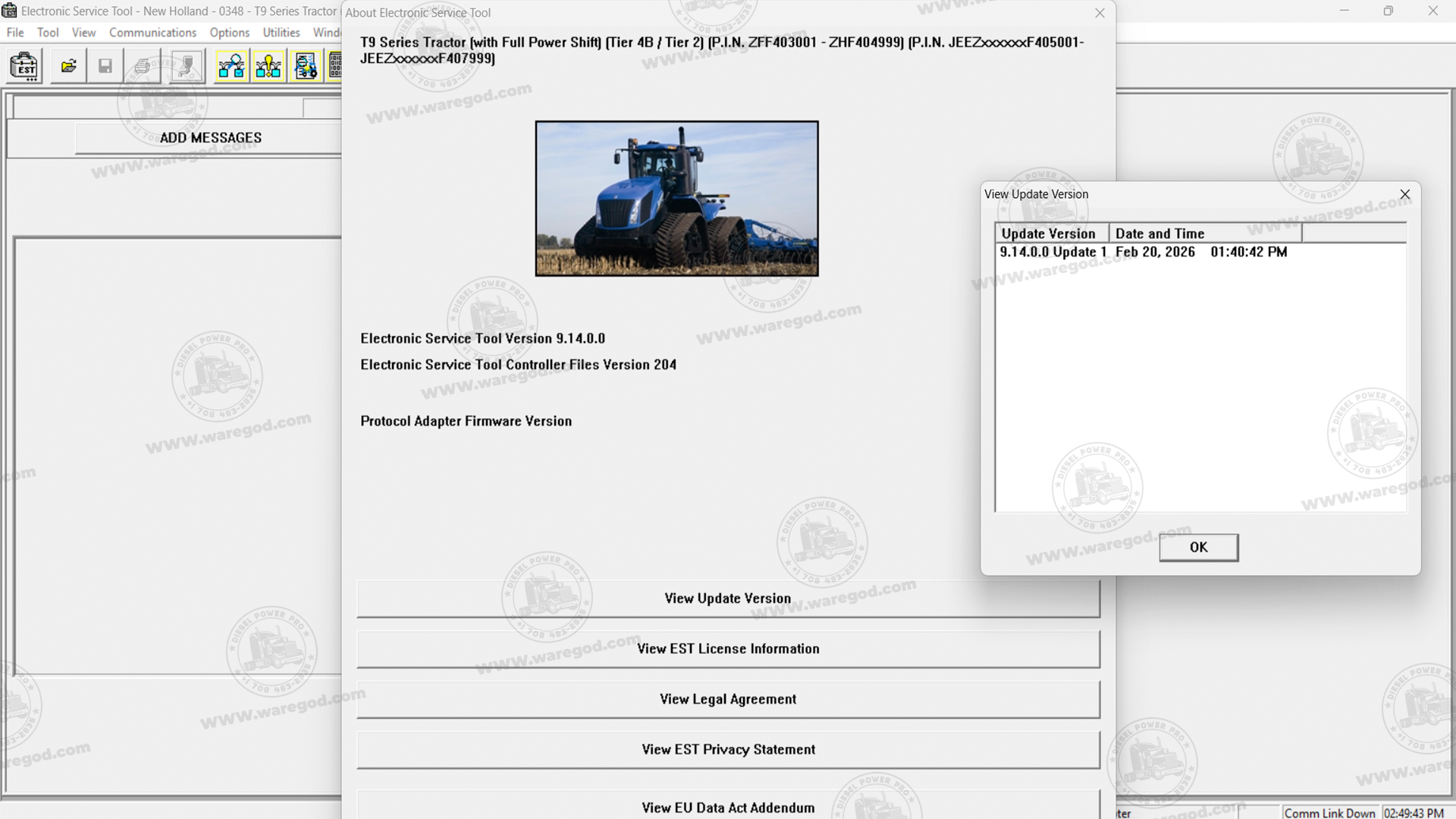
Task: Select the 9.14.0.0 Update 1 row
Action: [x=1053, y=252]
